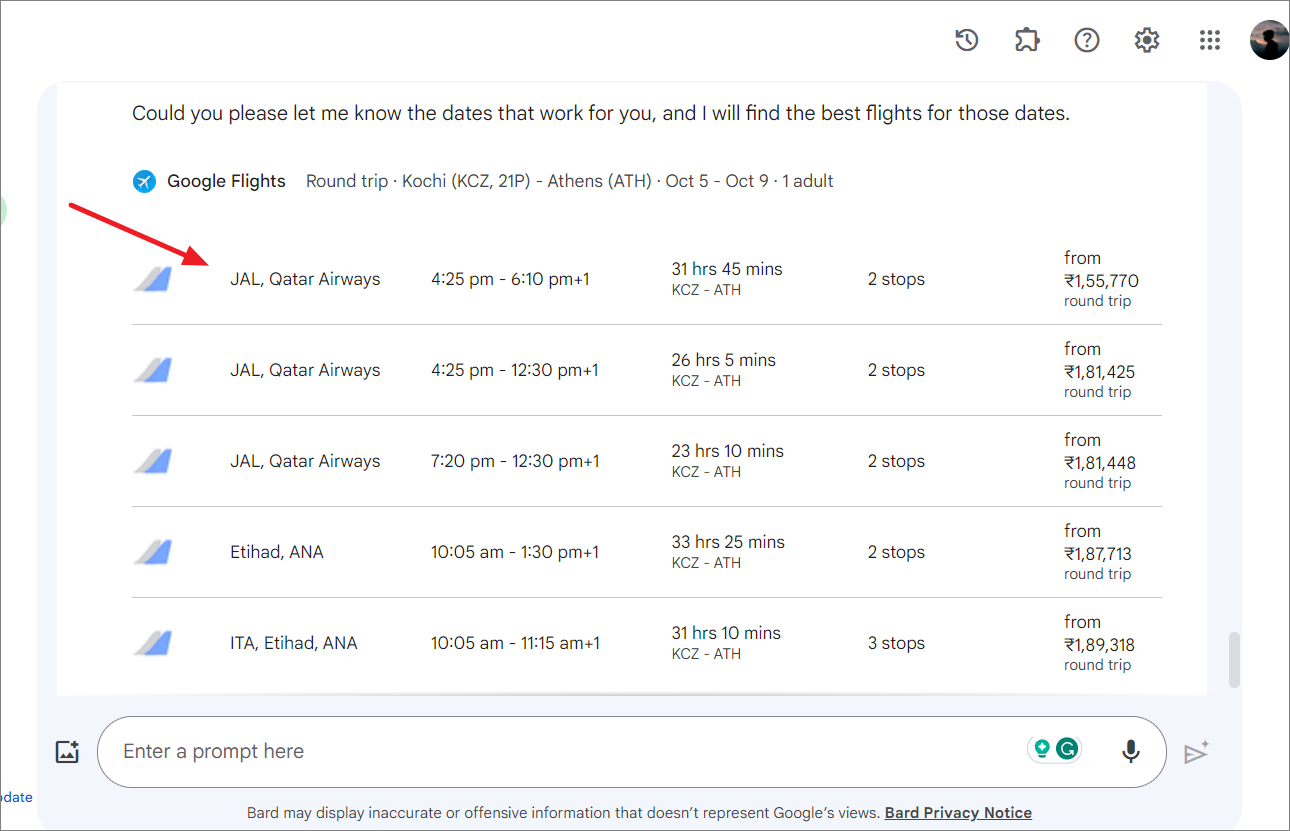Open the Google Flights link label
The image size is (1290, 831).
[x=226, y=181]
